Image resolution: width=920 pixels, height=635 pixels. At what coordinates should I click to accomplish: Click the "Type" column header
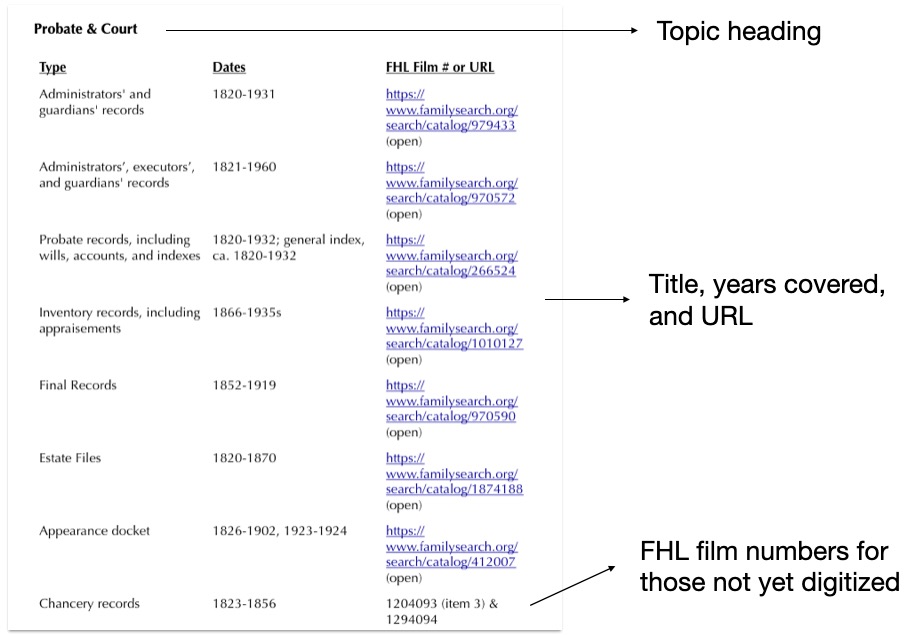click(53, 68)
